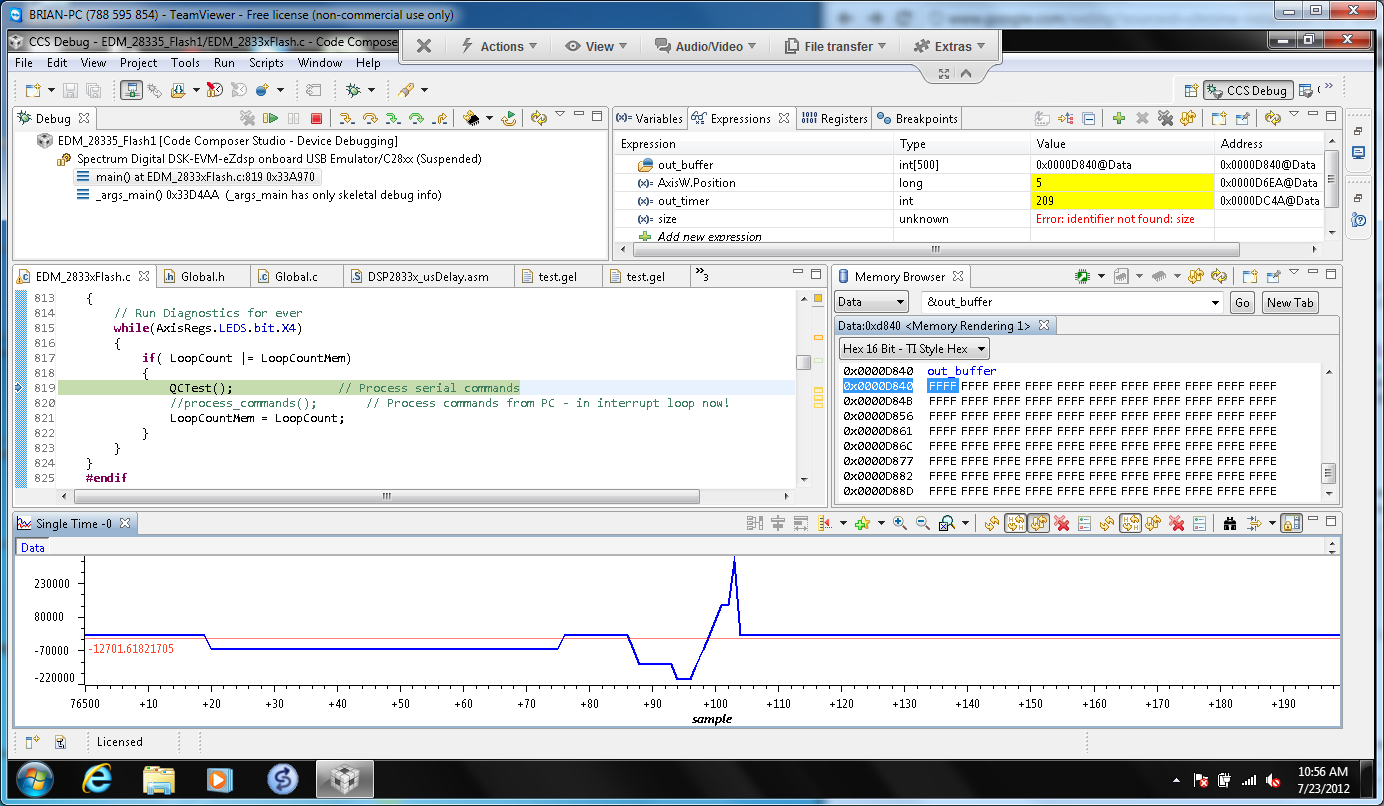Image resolution: width=1384 pixels, height=806 pixels.
Task: Open the Data memory page dropdown
Action: point(871,302)
